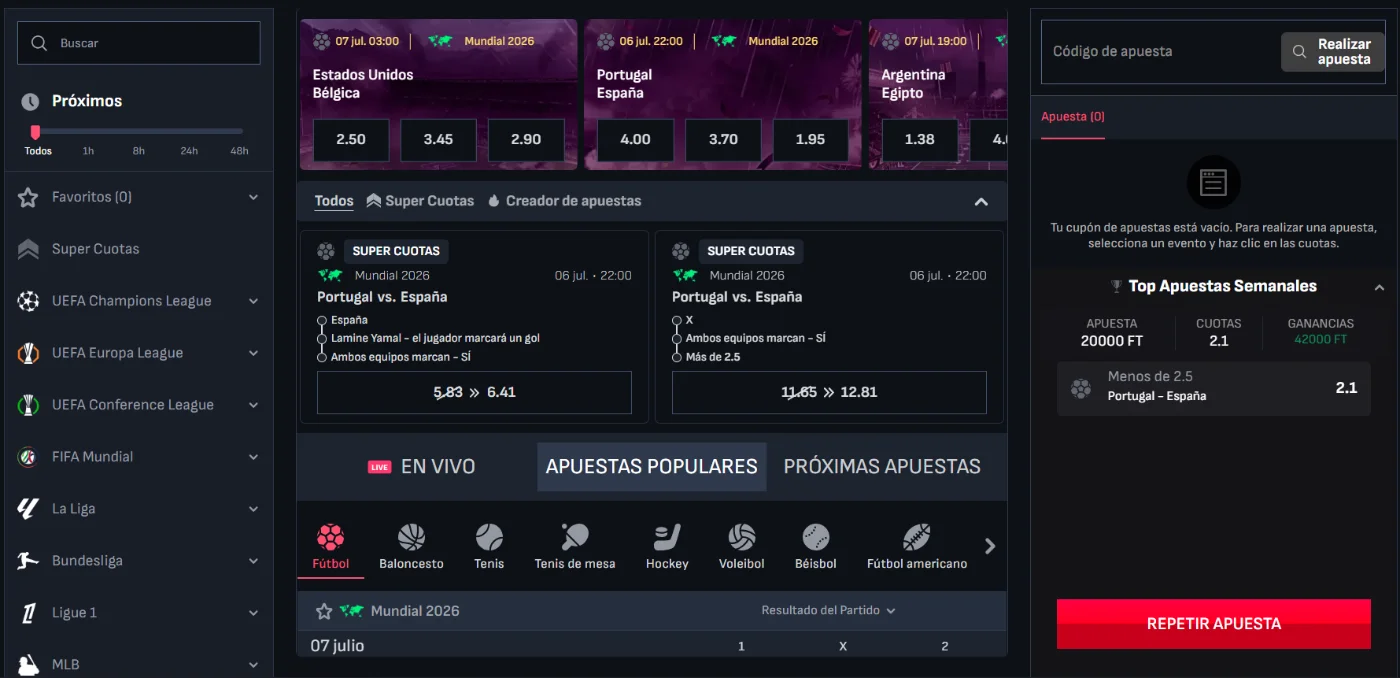Select the 48h time filter label
The image size is (1400, 678).
239,151
